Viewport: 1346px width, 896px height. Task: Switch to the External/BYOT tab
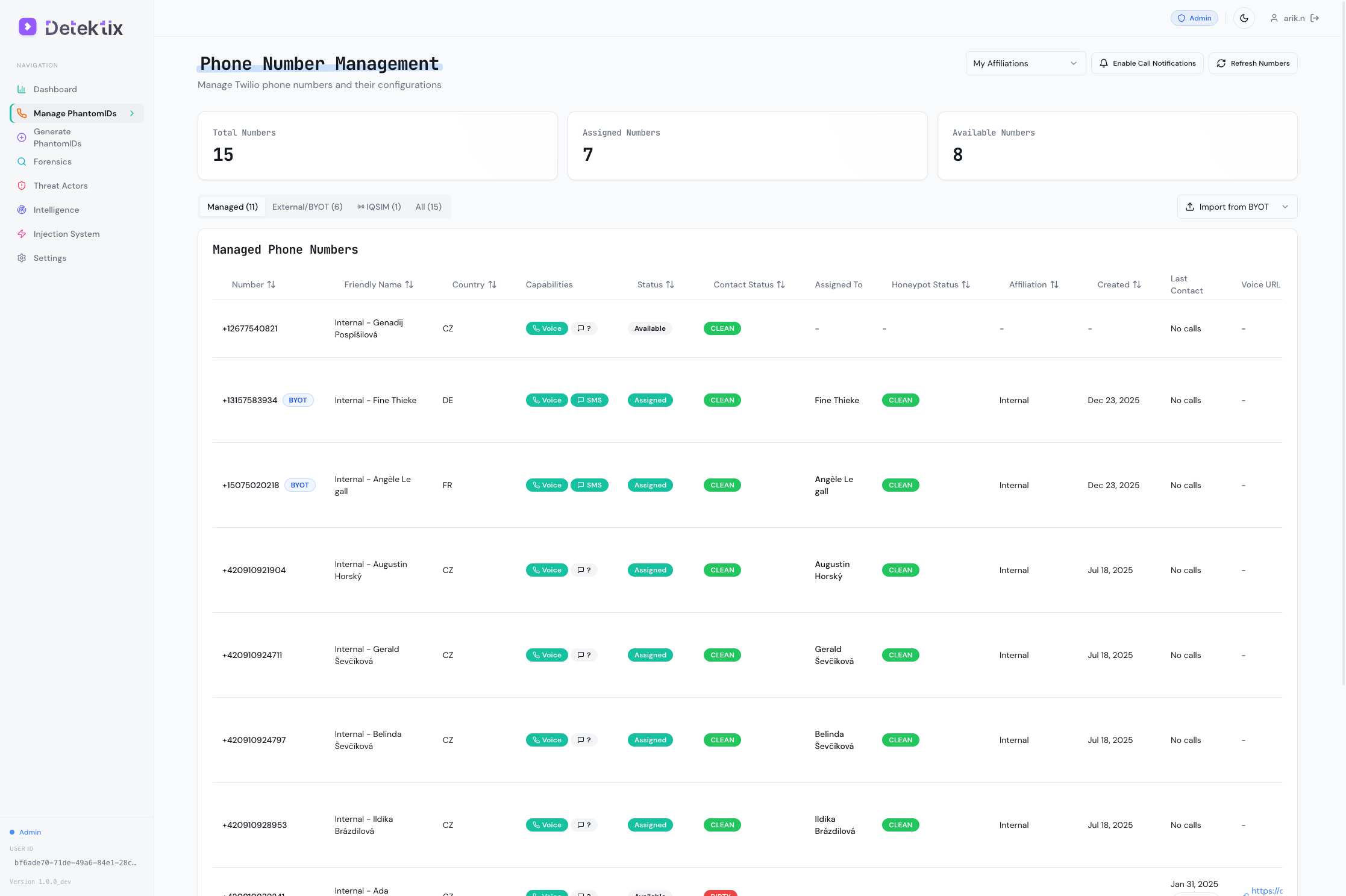[307, 207]
